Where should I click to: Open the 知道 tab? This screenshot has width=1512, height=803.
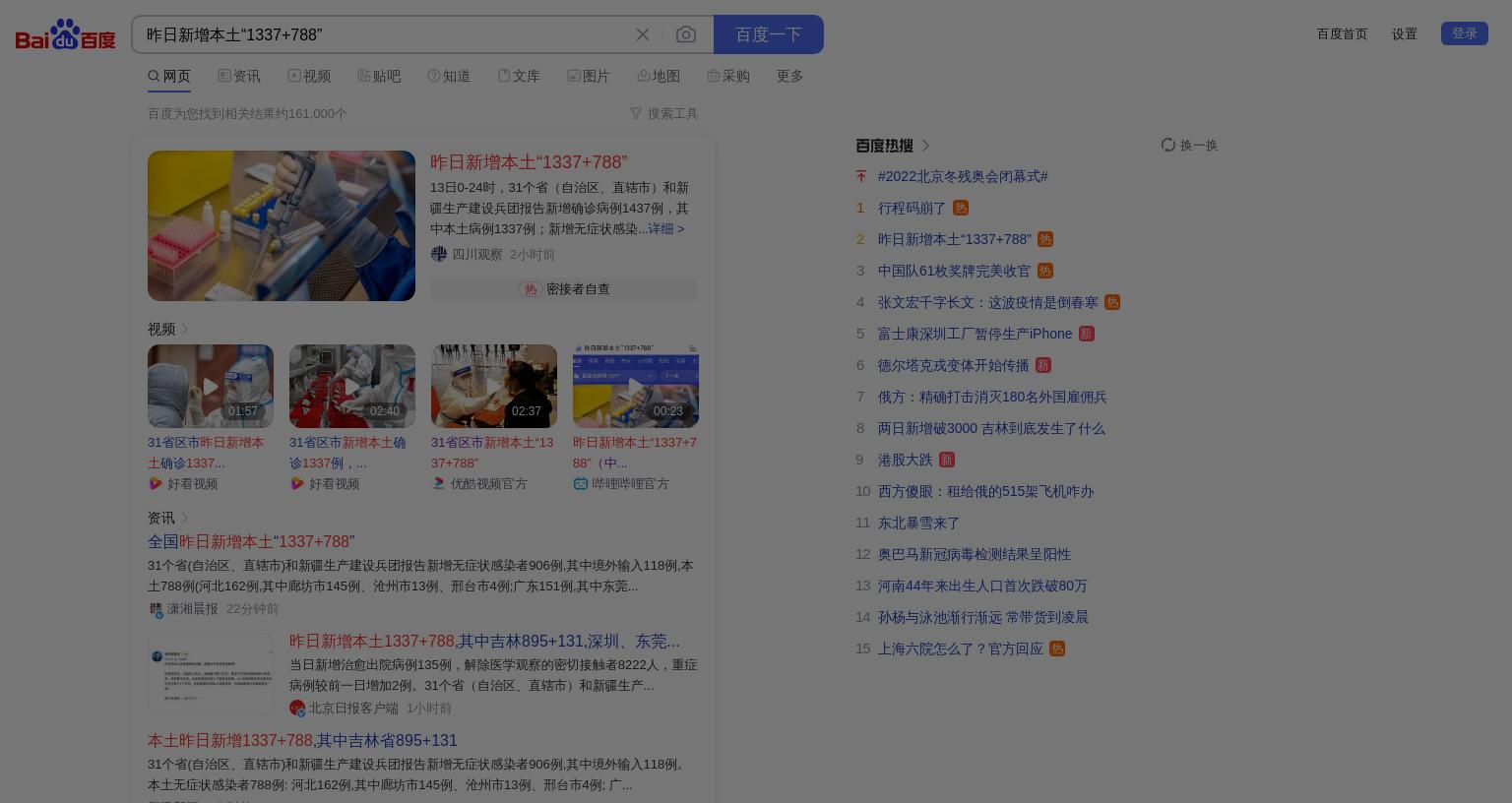click(449, 76)
